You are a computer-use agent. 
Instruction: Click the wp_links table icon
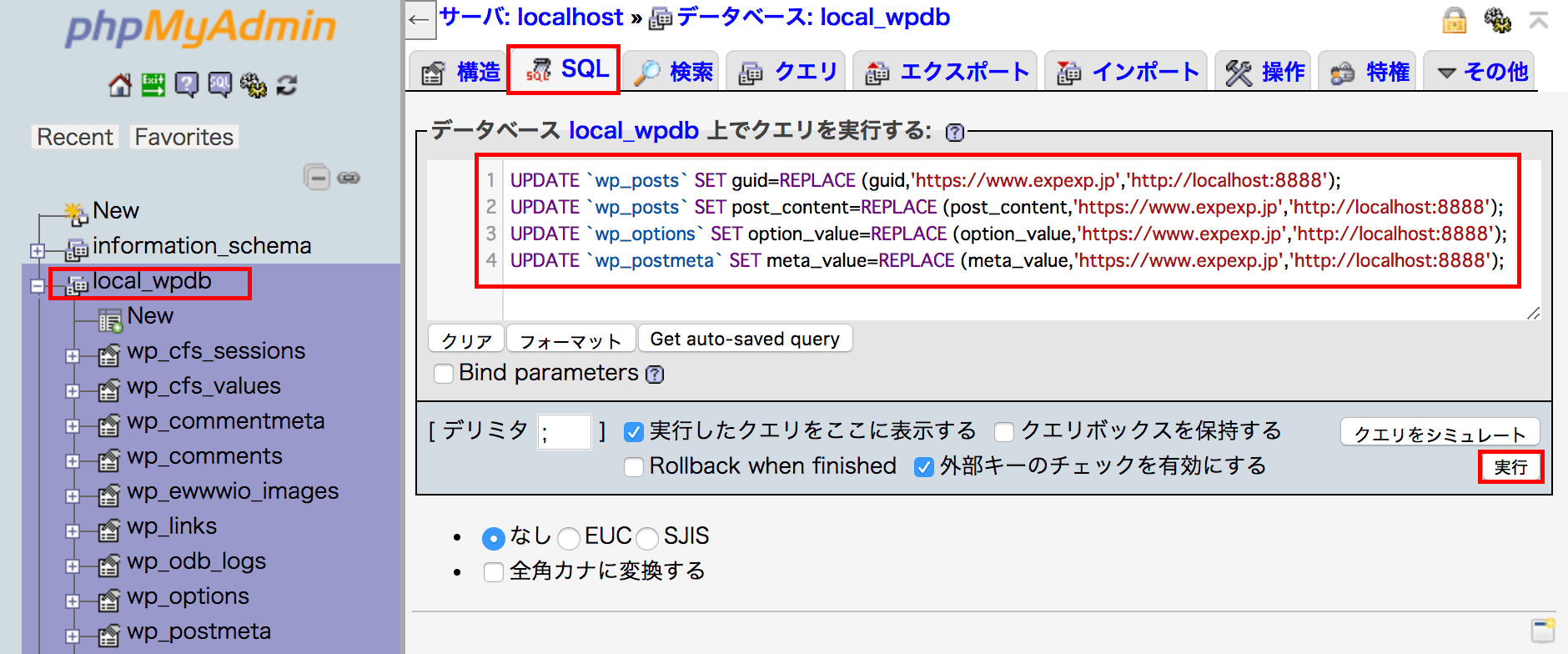click(109, 531)
